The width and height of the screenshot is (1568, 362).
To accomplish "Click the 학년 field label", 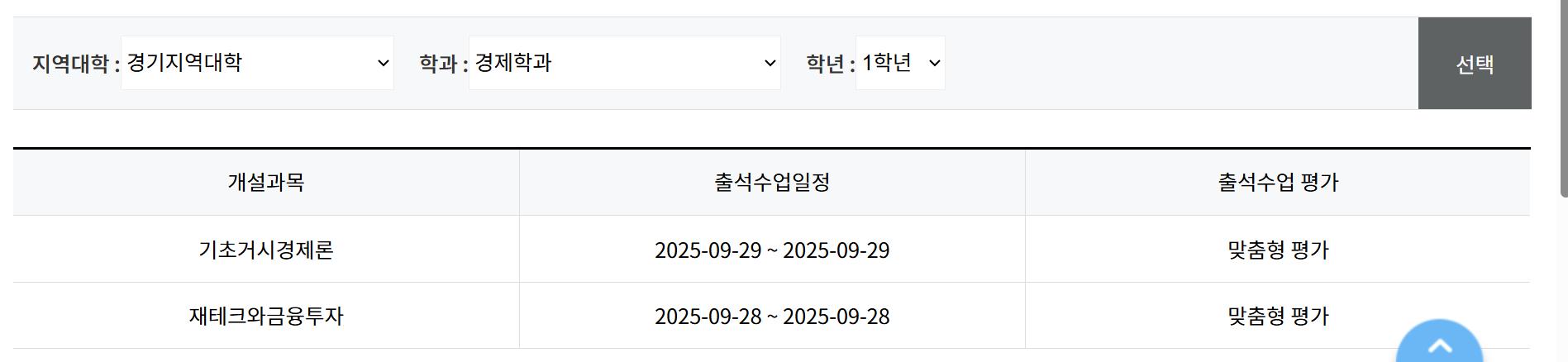I will pyautogui.click(x=830, y=64).
